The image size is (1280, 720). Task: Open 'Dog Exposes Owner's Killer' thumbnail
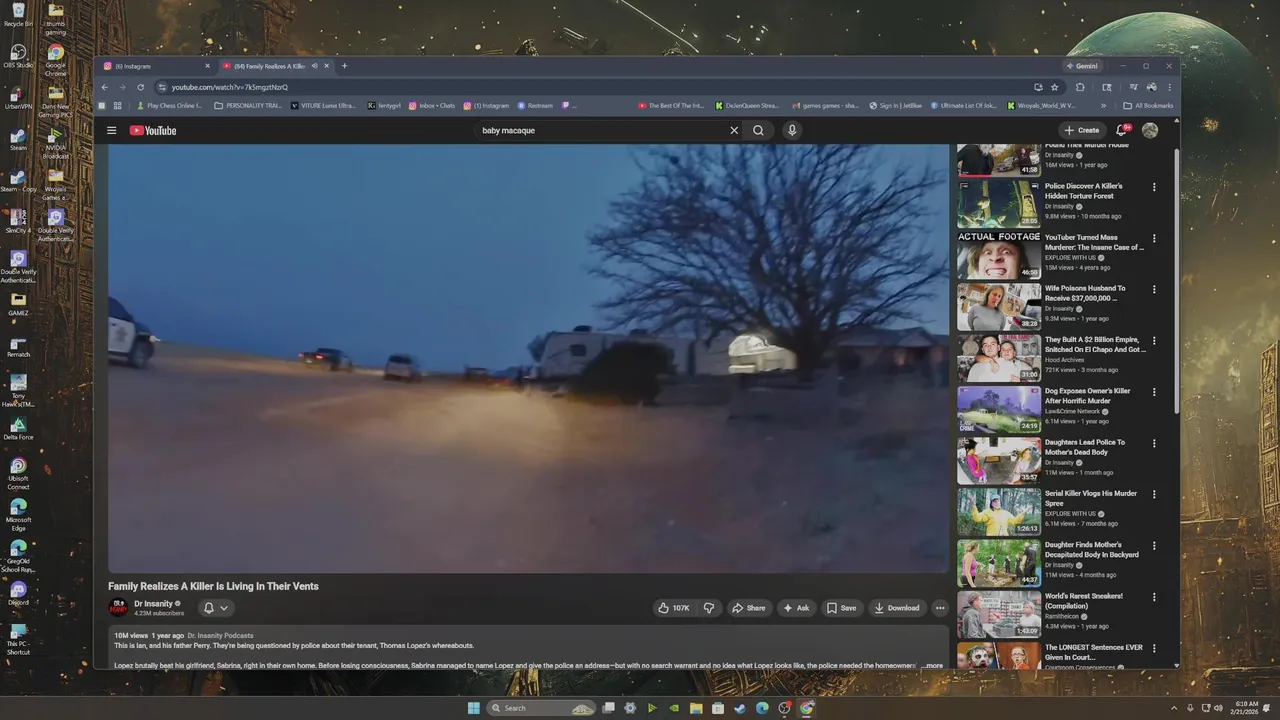[999, 410]
